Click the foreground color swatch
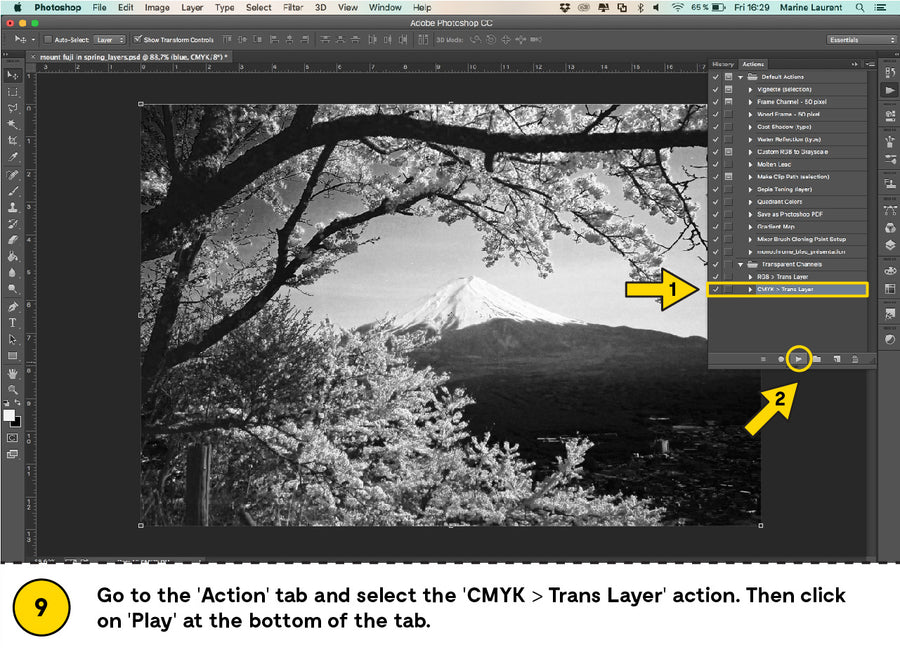This screenshot has width=900, height=650. (9, 414)
